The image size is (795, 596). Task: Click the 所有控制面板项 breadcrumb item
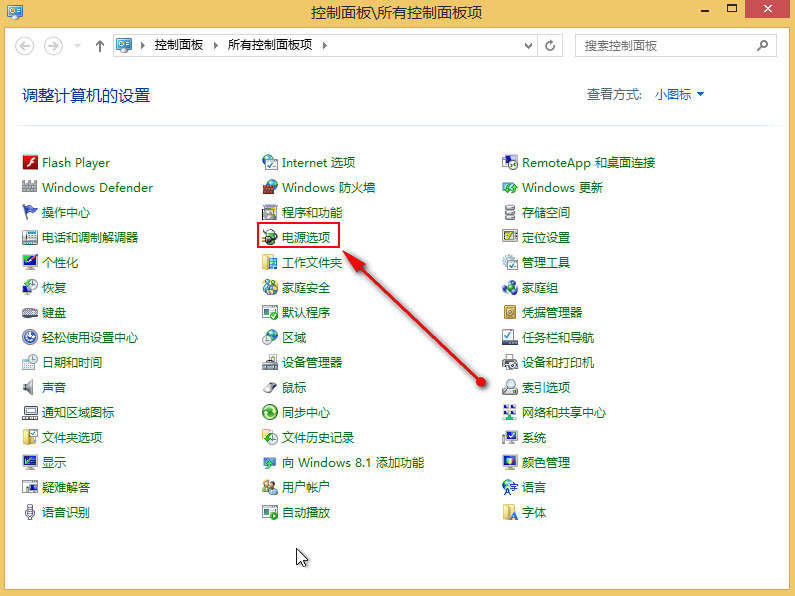(270, 45)
